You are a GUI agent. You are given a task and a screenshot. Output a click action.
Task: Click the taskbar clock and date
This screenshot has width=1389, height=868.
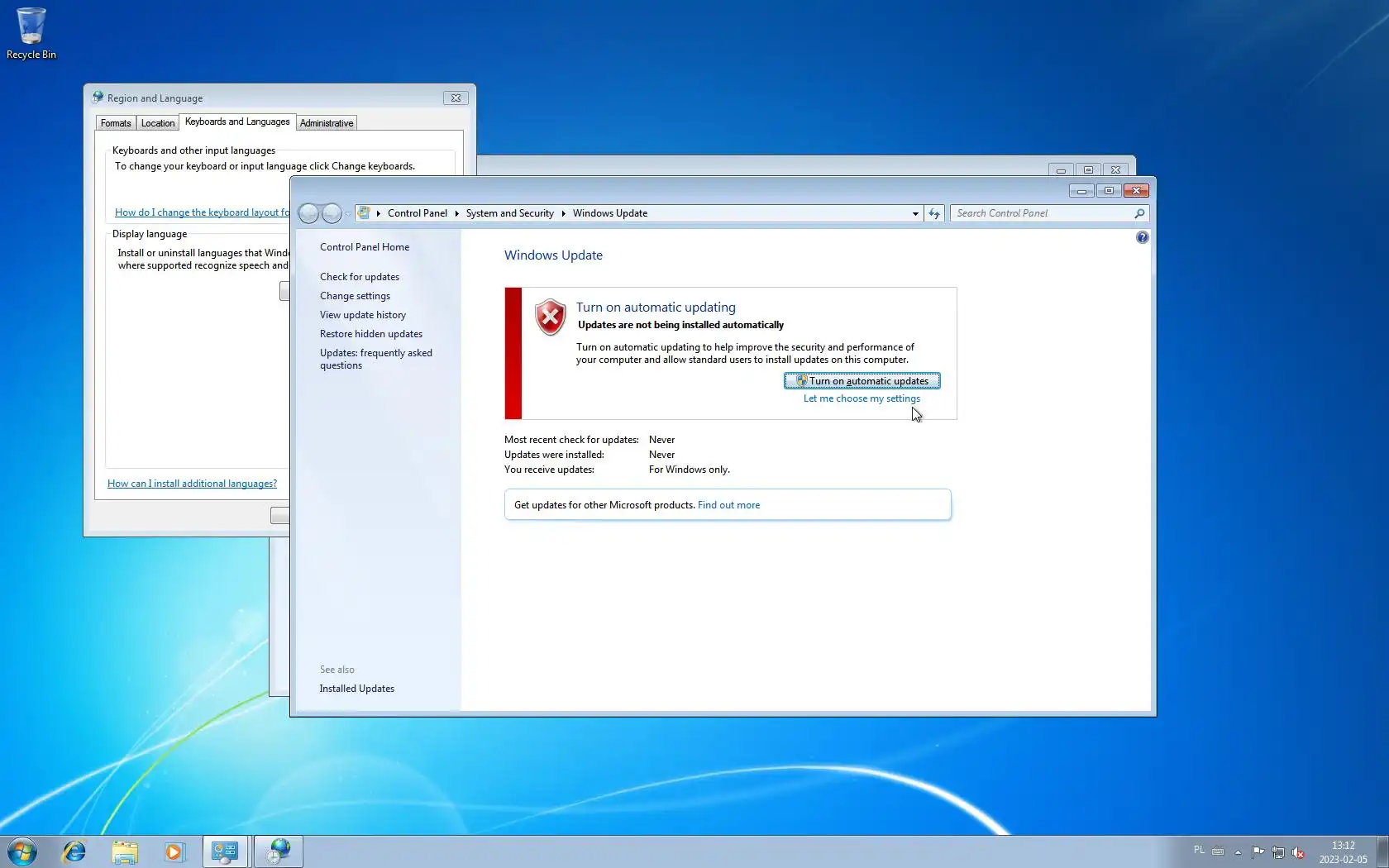1343,852
